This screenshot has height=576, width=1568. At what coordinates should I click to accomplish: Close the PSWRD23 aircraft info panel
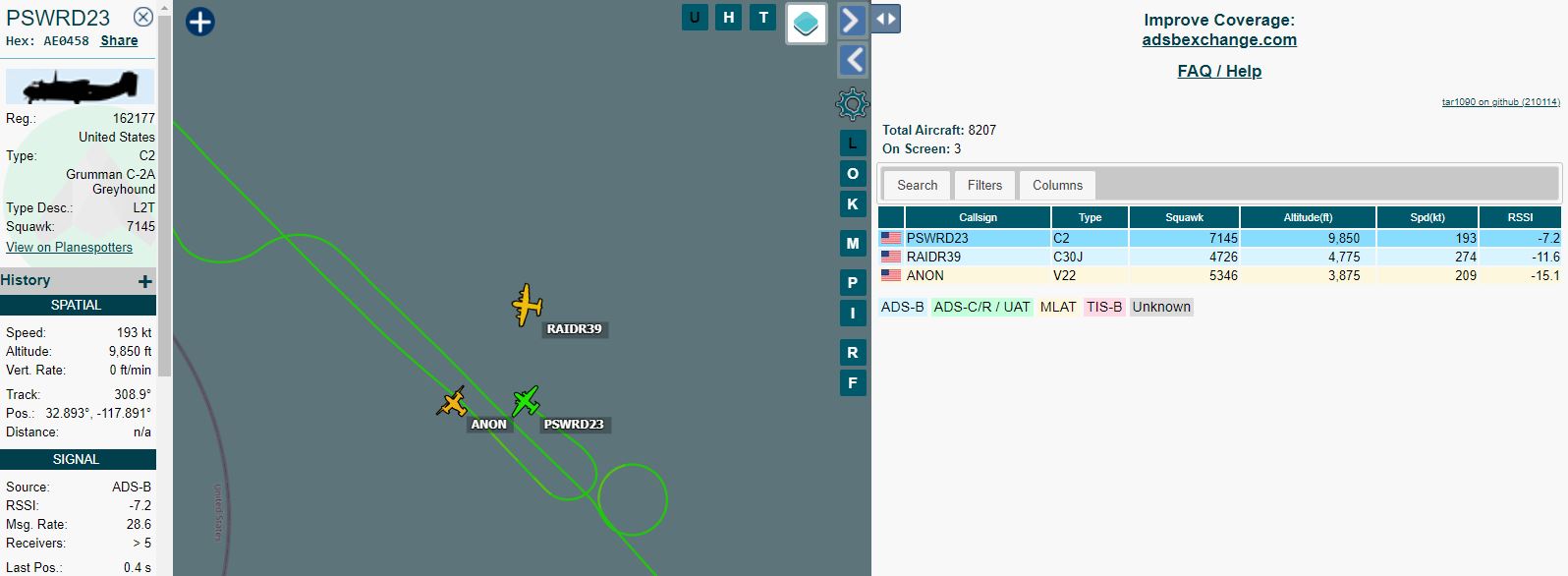click(143, 17)
